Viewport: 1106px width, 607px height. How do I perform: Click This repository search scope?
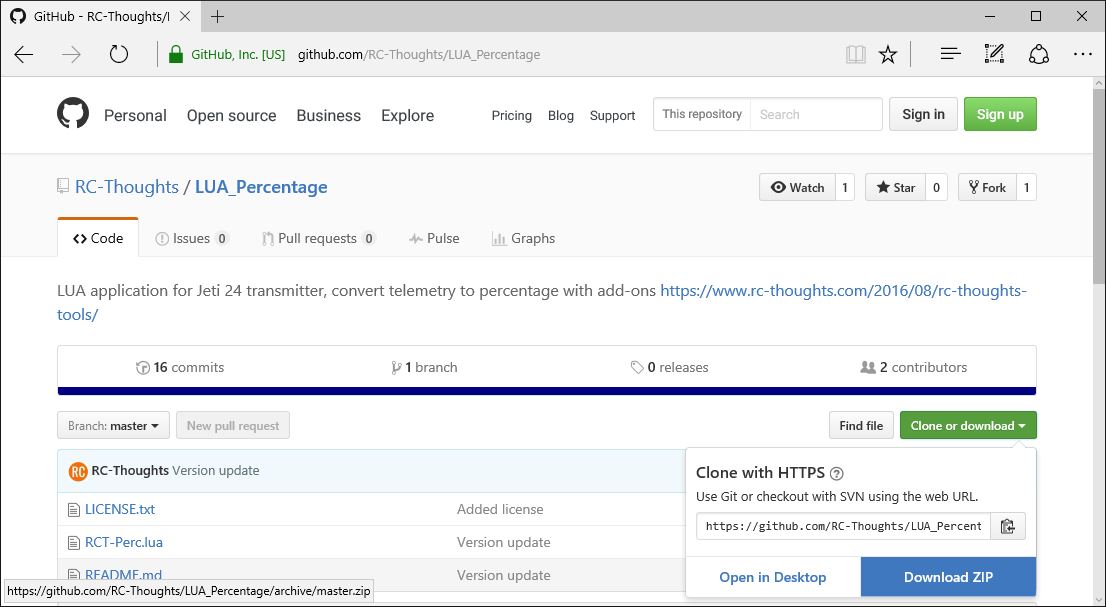[702, 114]
